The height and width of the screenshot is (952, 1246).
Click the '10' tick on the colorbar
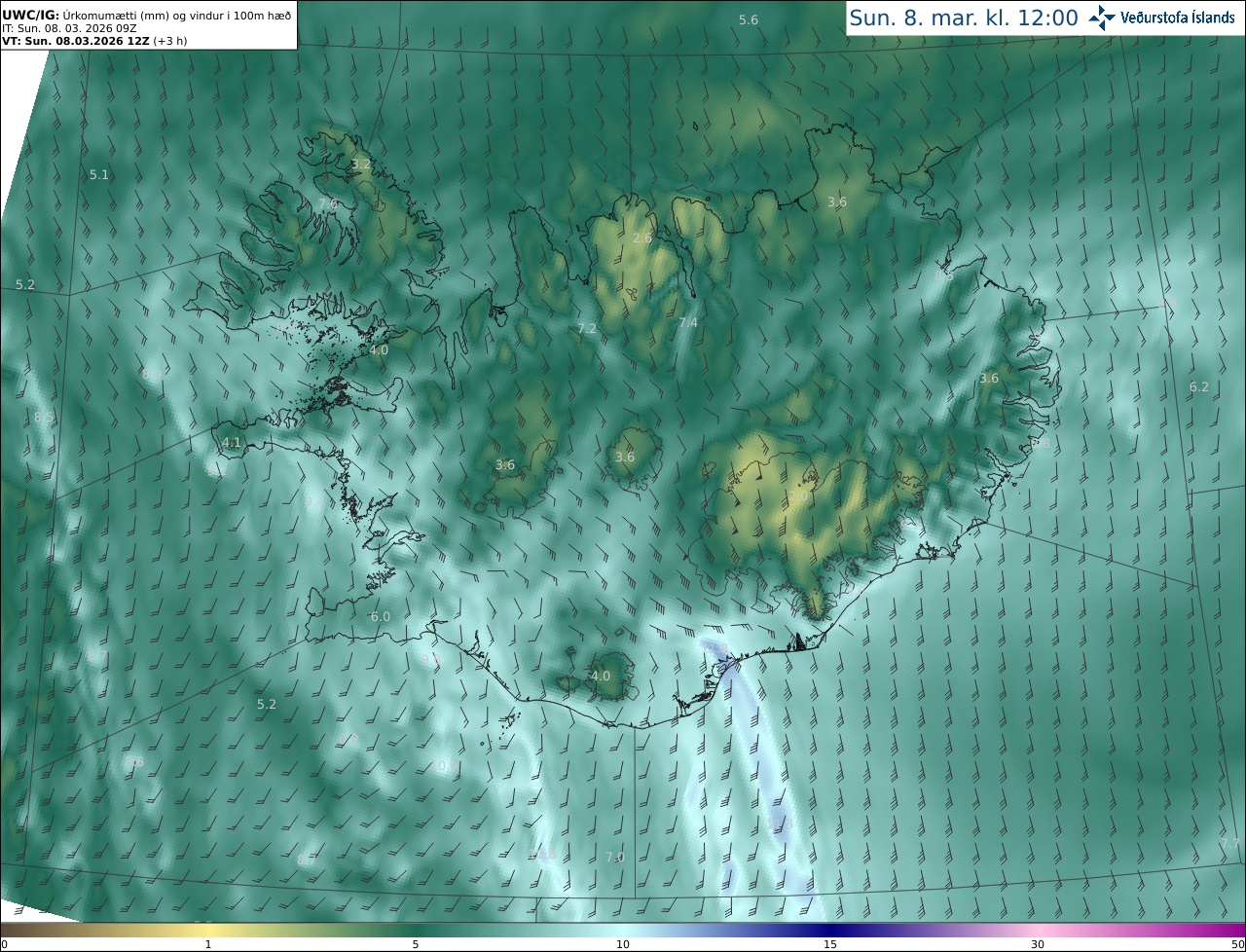coord(623,944)
